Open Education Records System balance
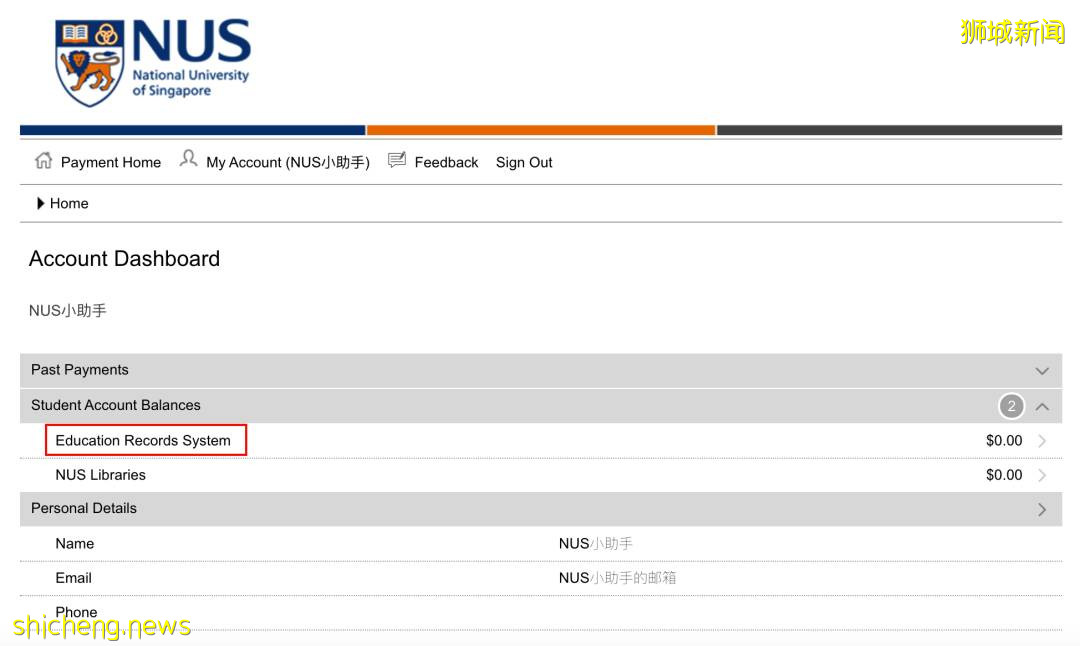The image size is (1080, 646). coord(143,440)
